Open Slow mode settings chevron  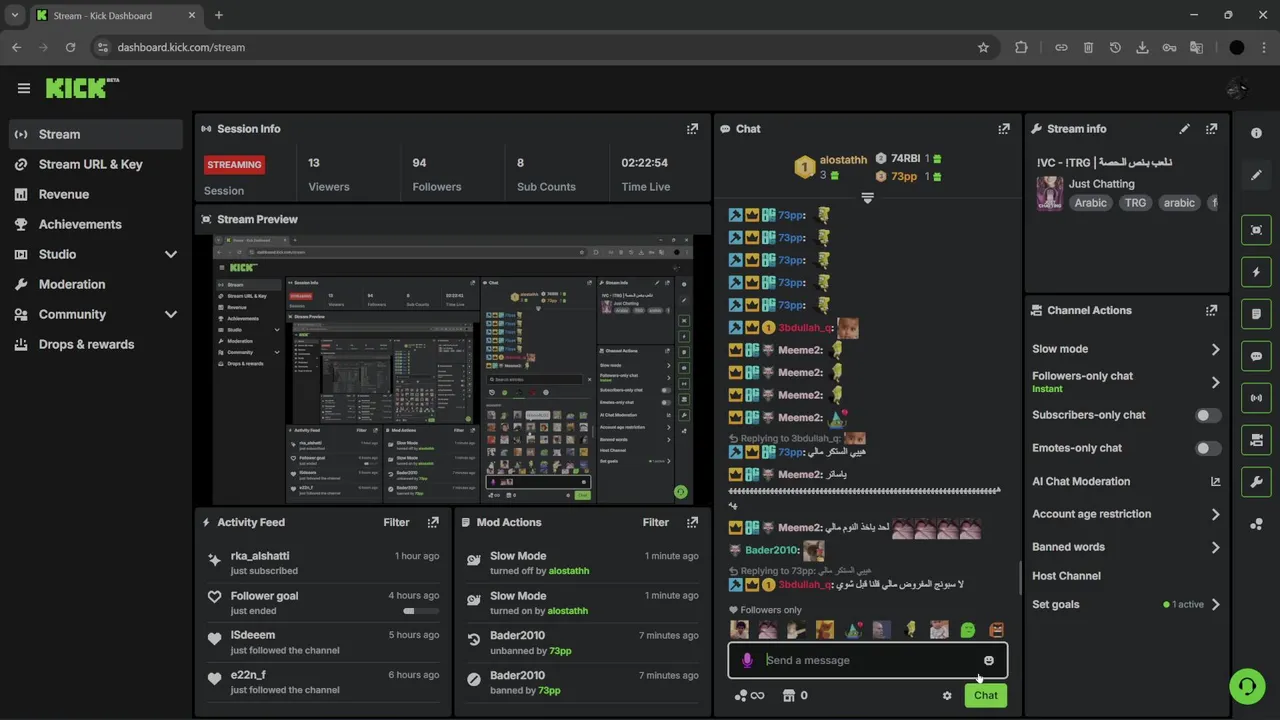(x=1215, y=349)
